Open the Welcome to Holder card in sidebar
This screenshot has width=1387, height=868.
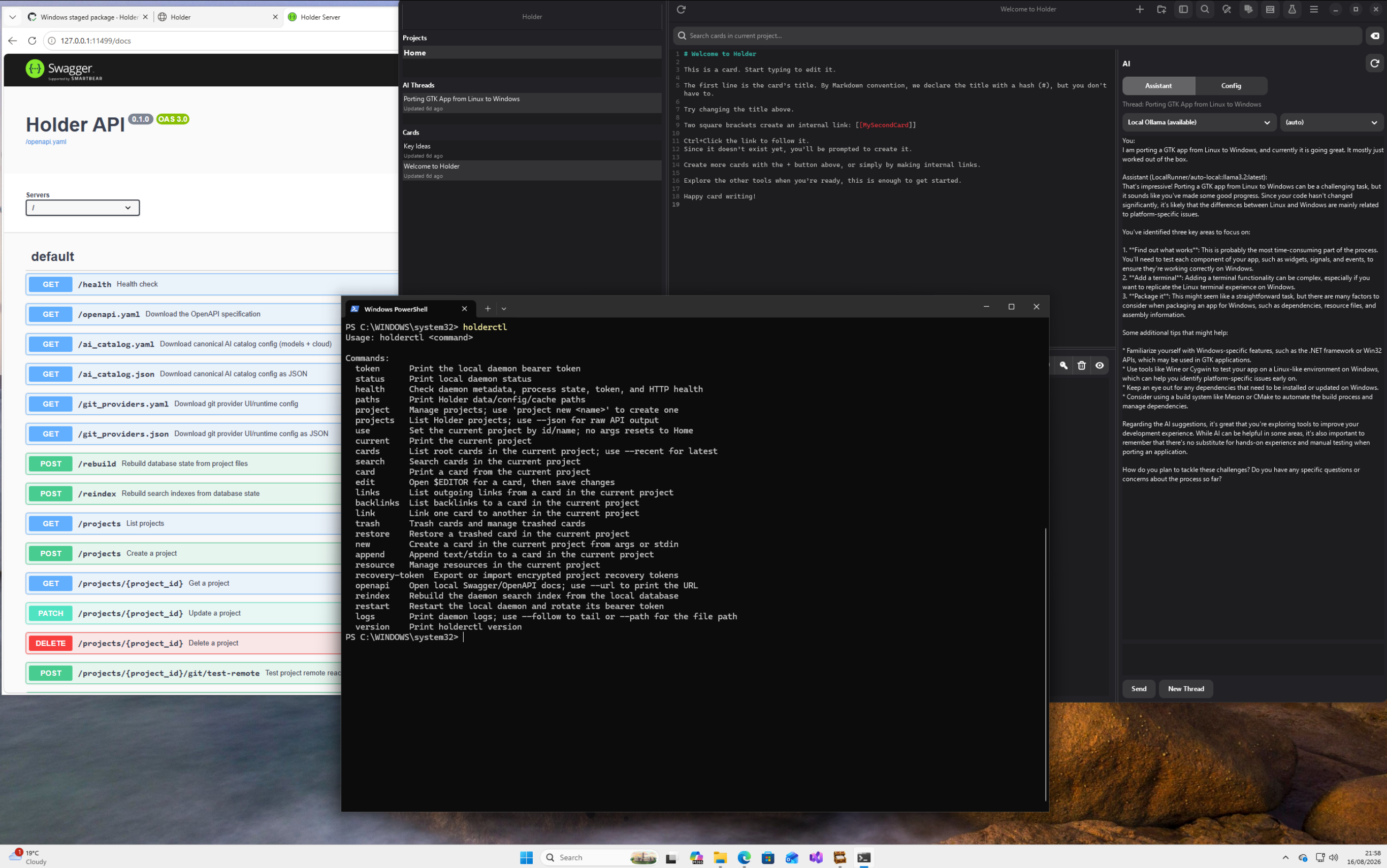point(532,171)
